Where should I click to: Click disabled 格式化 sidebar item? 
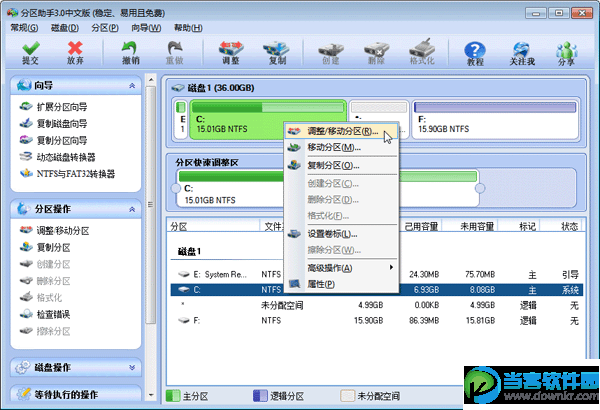pyautogui.click(x=41, y=298)
